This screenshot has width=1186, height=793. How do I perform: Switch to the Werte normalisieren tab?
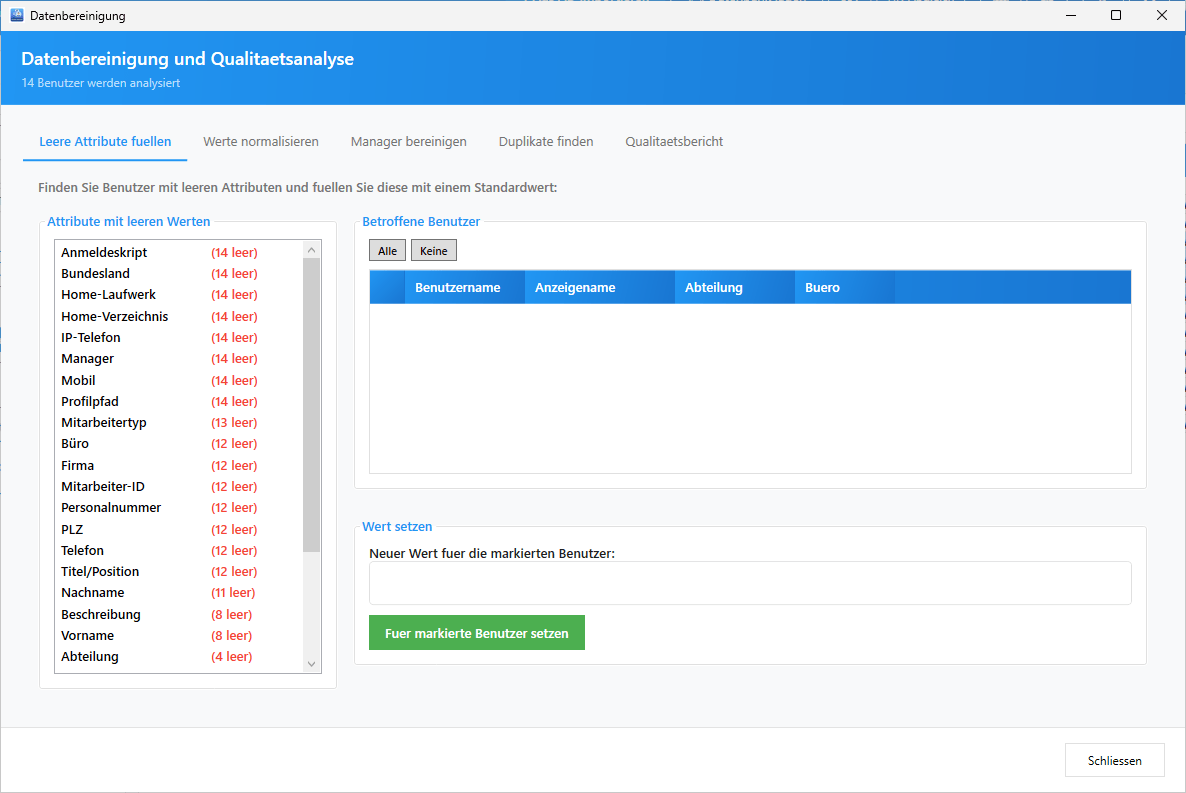click(x=260, y=142)
